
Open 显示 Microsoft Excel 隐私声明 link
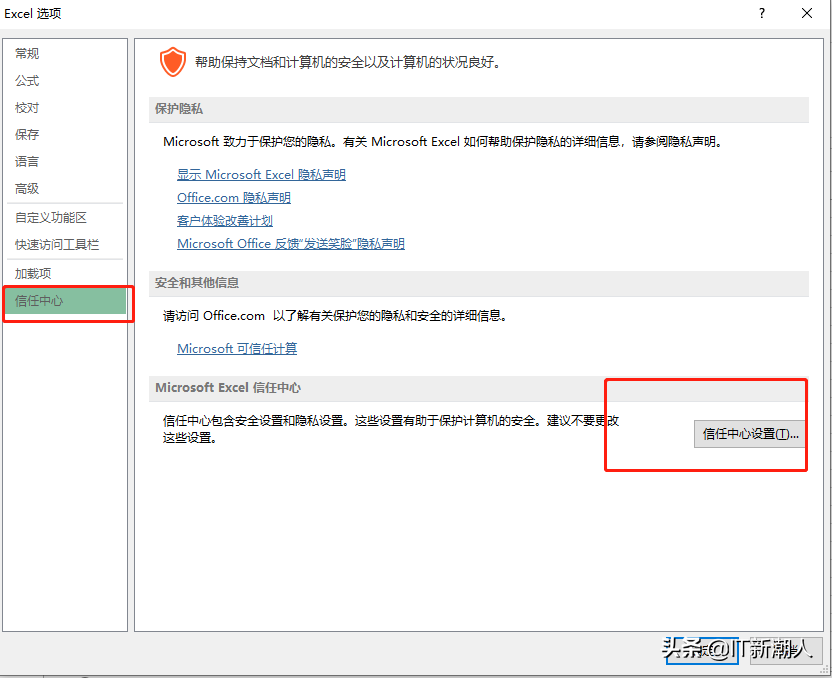pyautogui.click(x=261, y=175)
